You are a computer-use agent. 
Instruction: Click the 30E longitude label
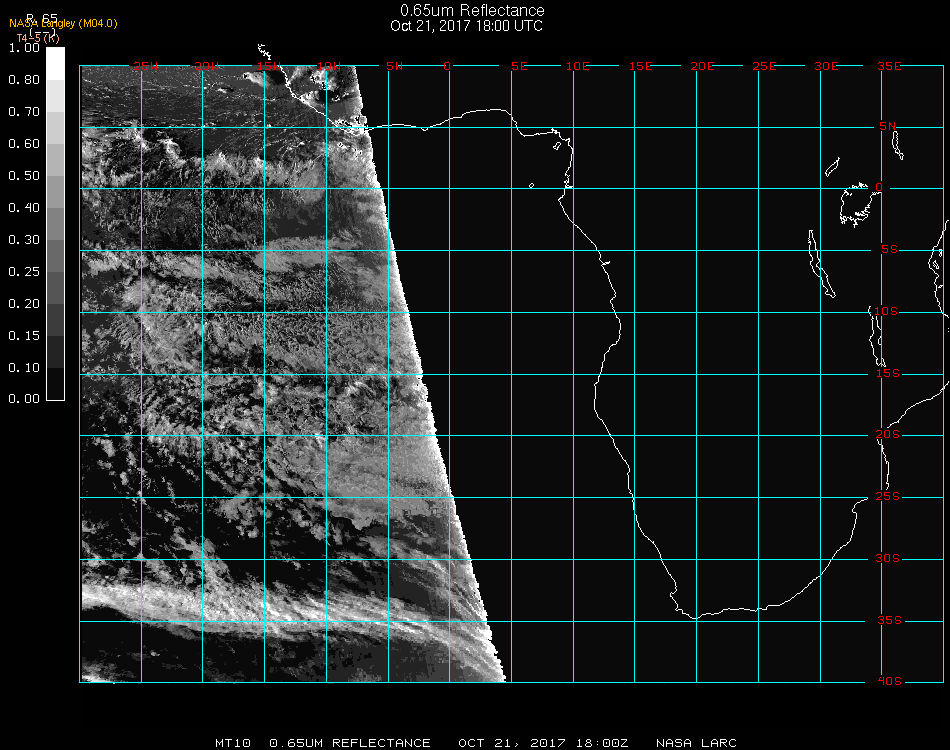[826, 66]
